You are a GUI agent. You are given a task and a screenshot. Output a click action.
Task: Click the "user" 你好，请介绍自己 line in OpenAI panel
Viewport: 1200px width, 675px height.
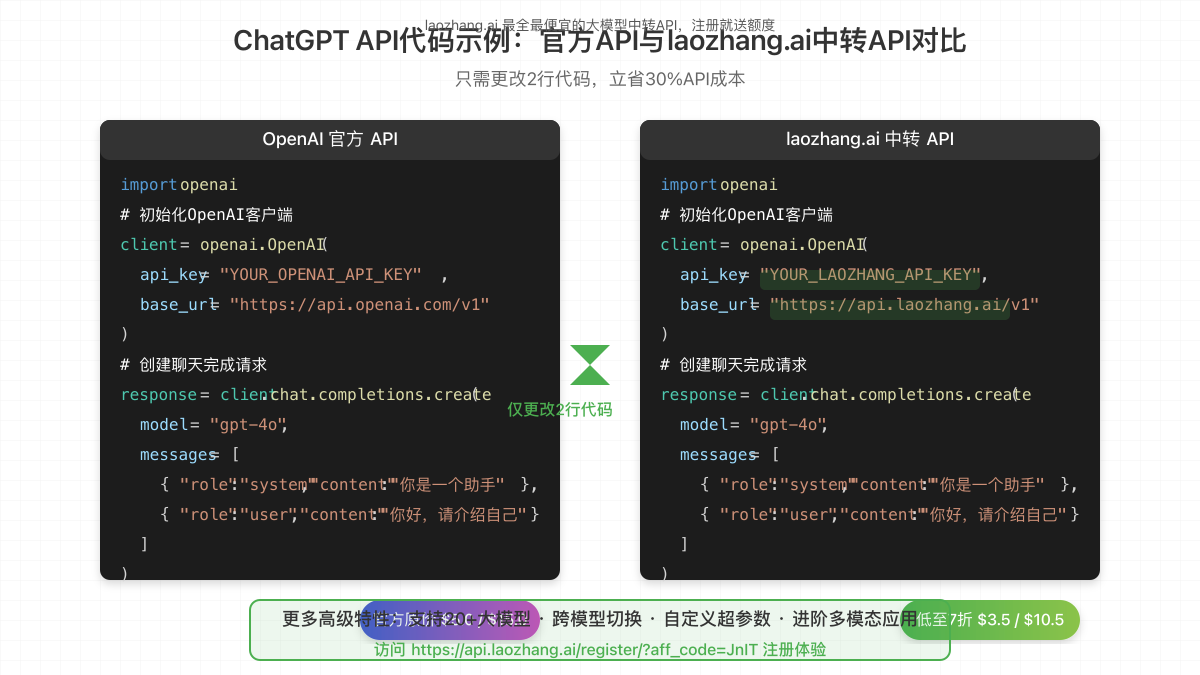tap(350, 515)
